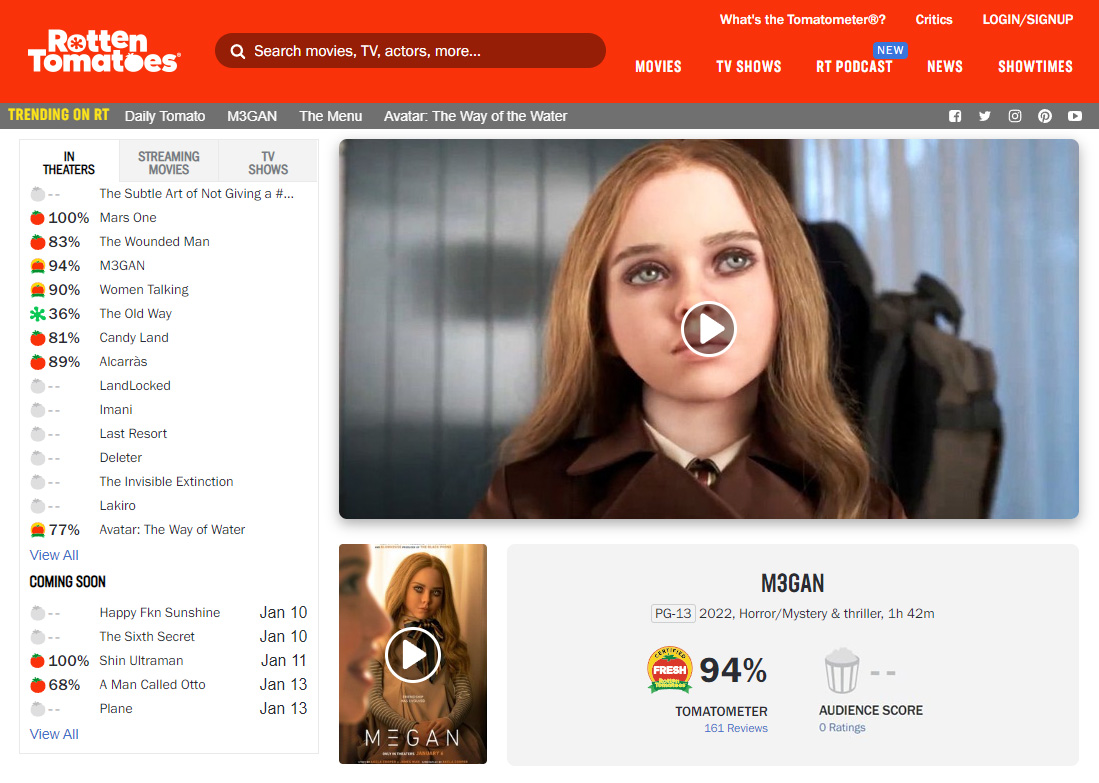
Task: Open the RT Podcast menu item
Action: click(x=854, y=67)
